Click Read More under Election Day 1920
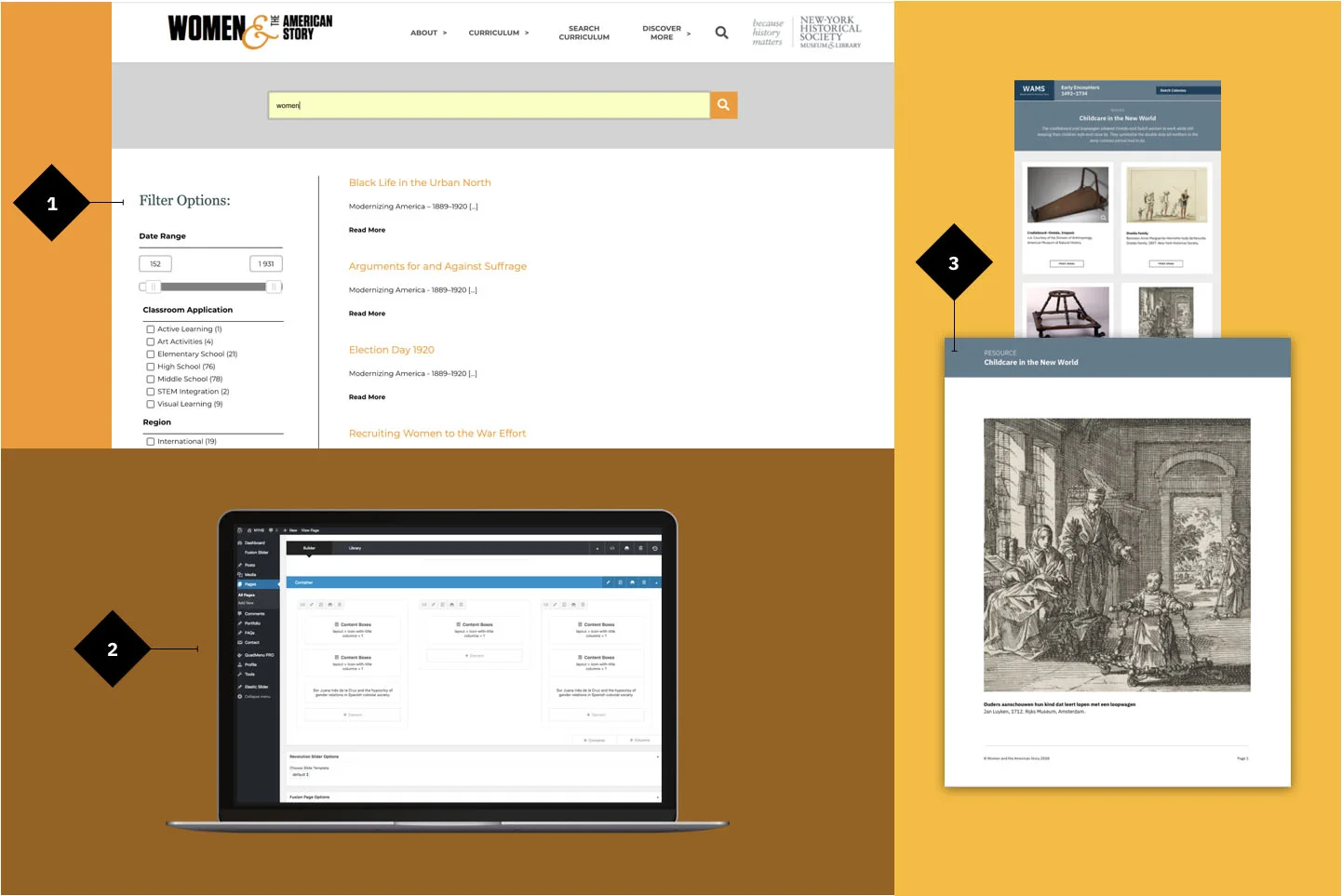Viewport: 1342px width, 896px height. [367, 397]
